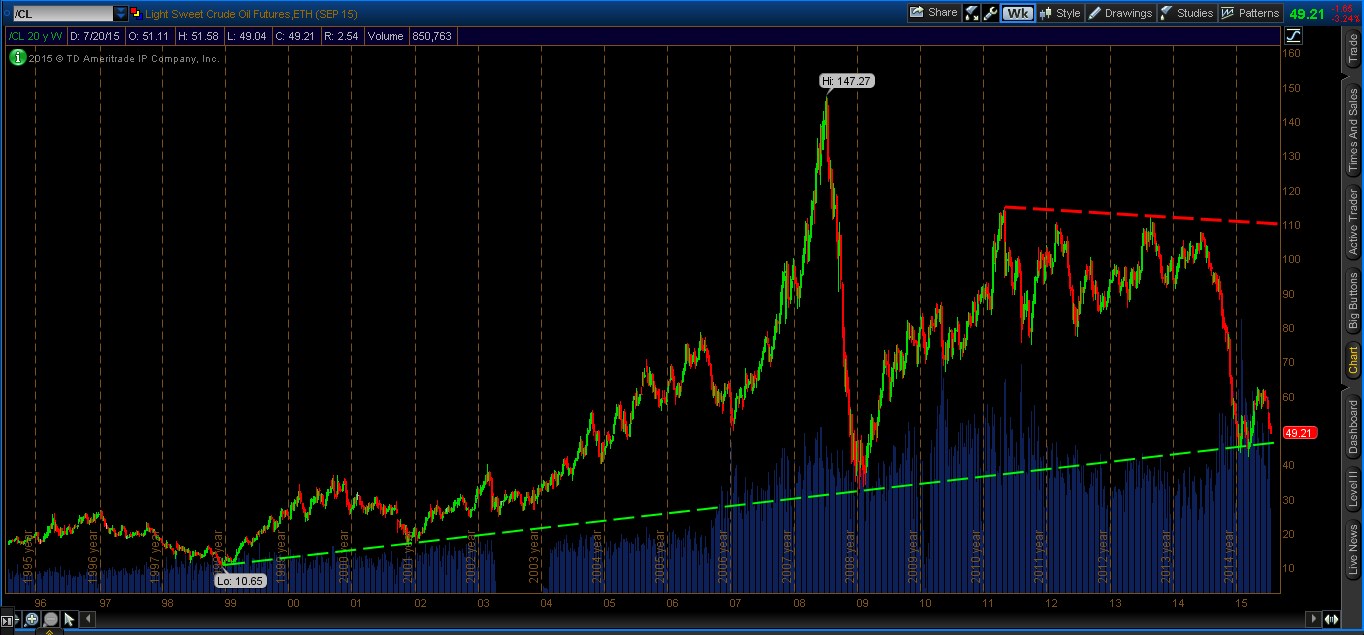Image resolution: width=1364 pixels, height=635 pixels.
Task: Click the colored symbol-linking squares icon
Action: (136, 13)
